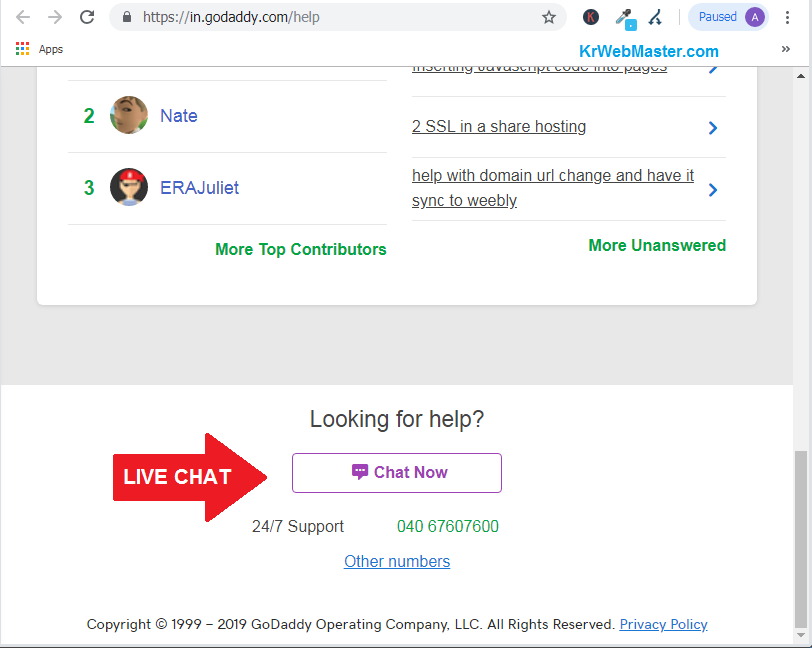The image size is (812, 648).
Task: Click the browser forward arrow
Action: pos(55,17)
